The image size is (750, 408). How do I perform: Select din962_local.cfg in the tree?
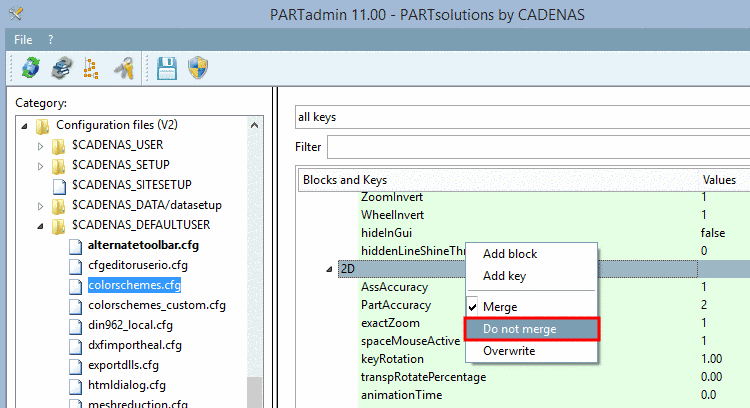[x=130, y=326]
